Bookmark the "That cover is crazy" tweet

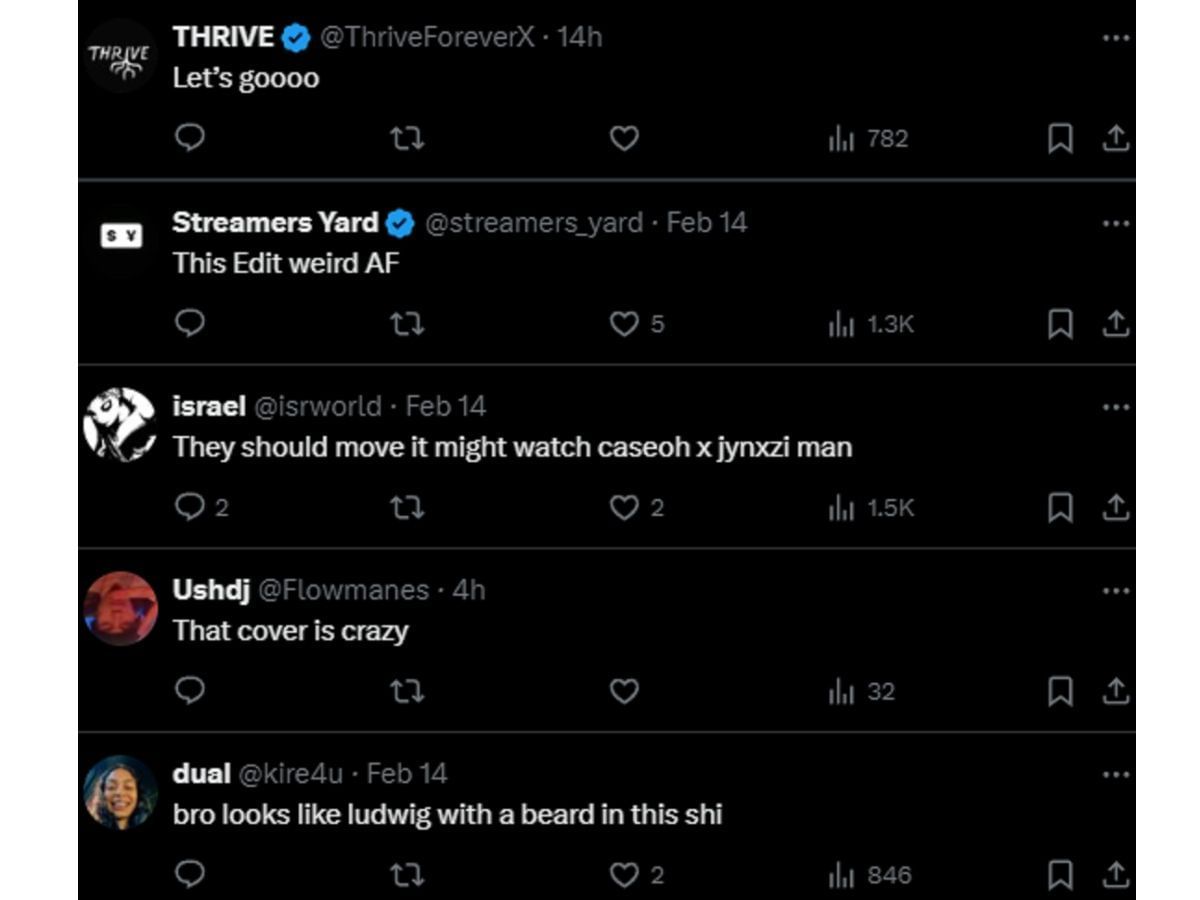coord(1060,691)
